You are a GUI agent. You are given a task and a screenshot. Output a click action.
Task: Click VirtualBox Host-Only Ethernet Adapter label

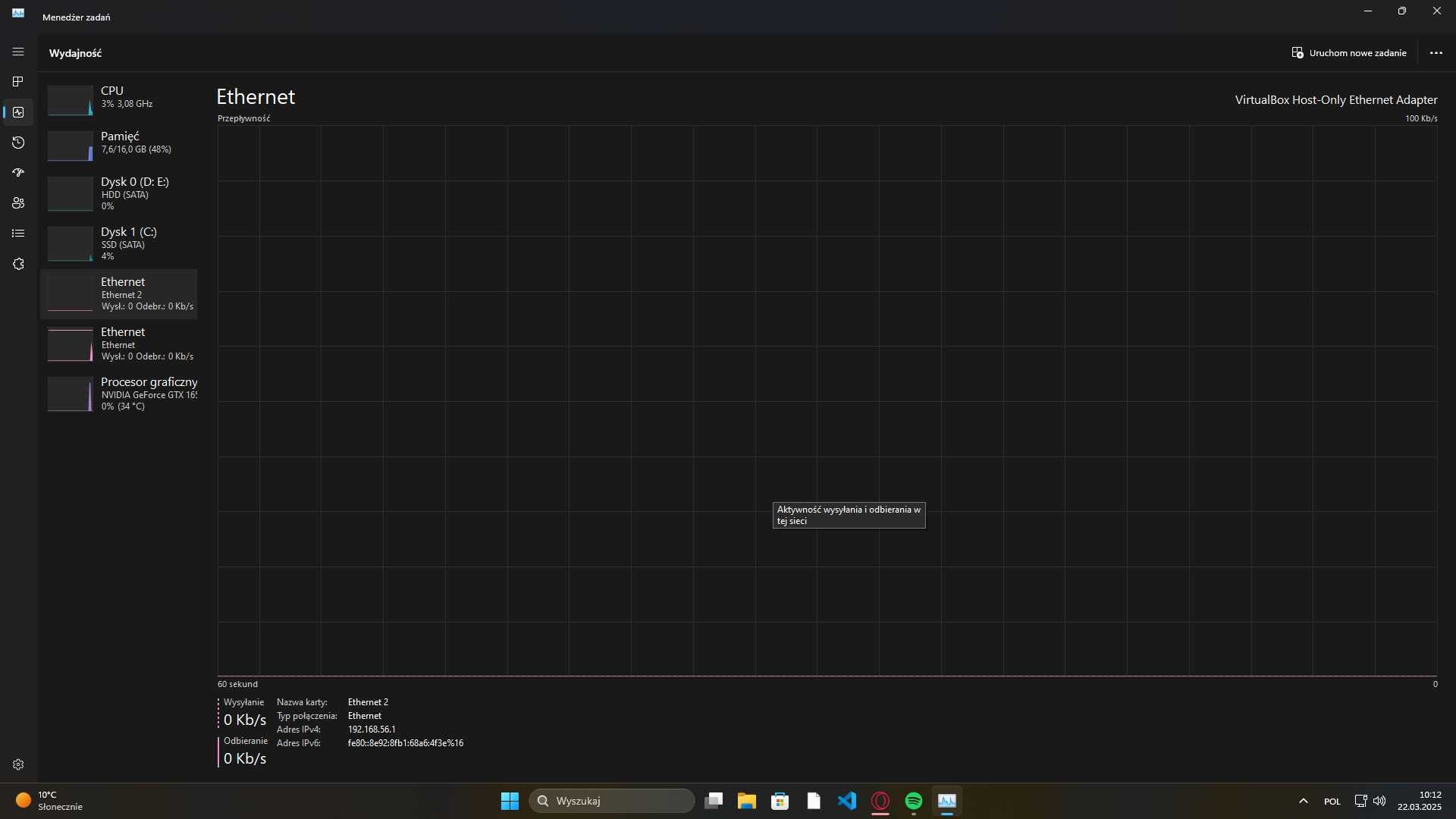click(x=1336, y=100)
